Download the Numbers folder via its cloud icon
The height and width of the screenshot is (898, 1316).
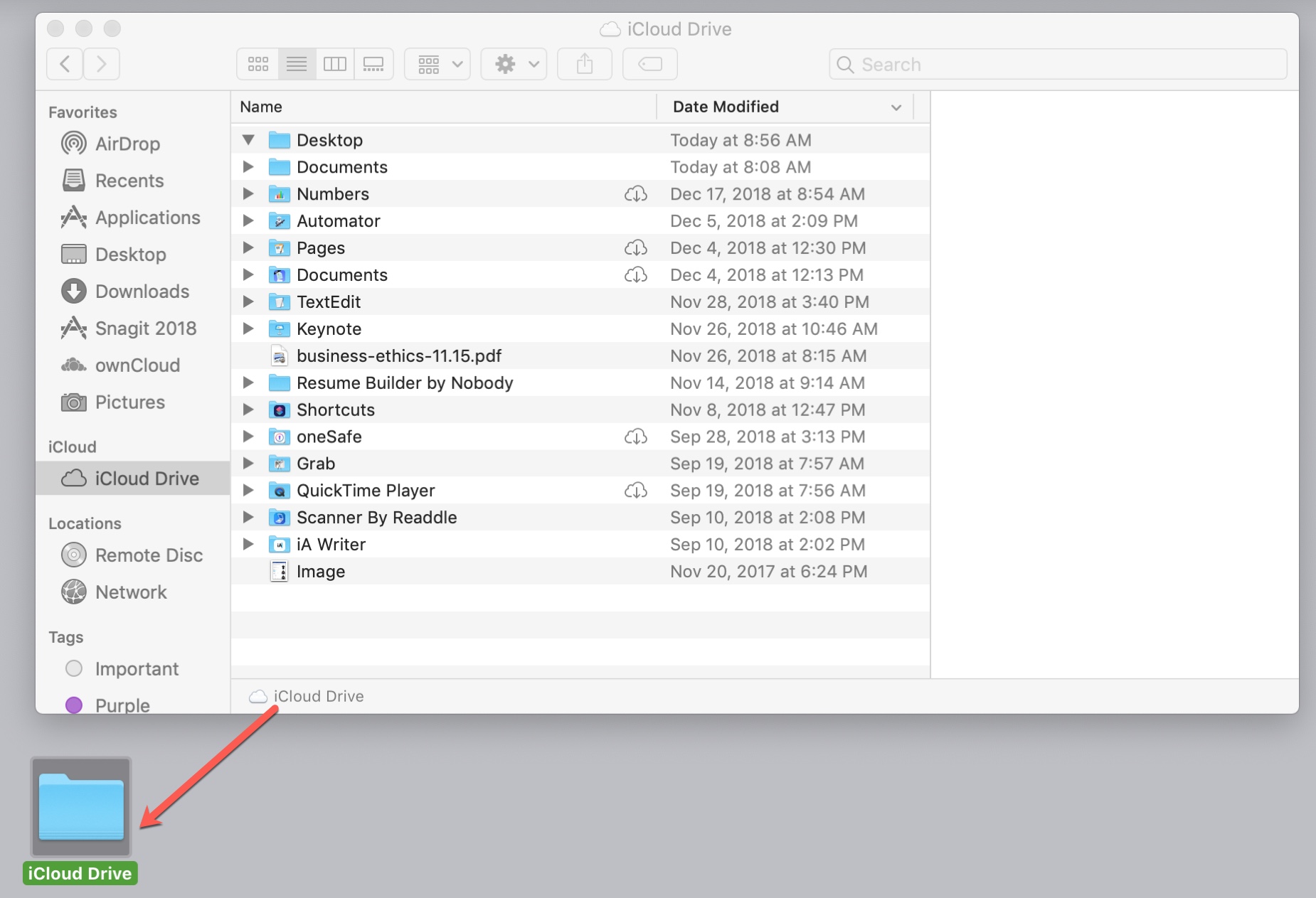(x=637, y=193)
